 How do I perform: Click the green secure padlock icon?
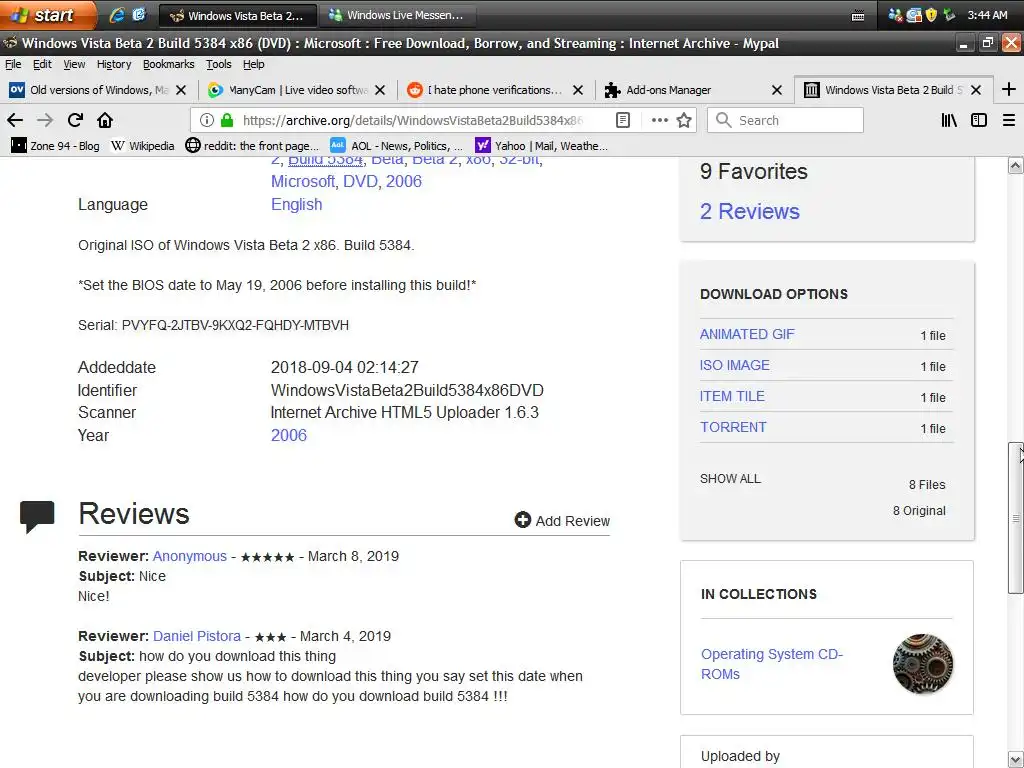[x=227, y=120]
